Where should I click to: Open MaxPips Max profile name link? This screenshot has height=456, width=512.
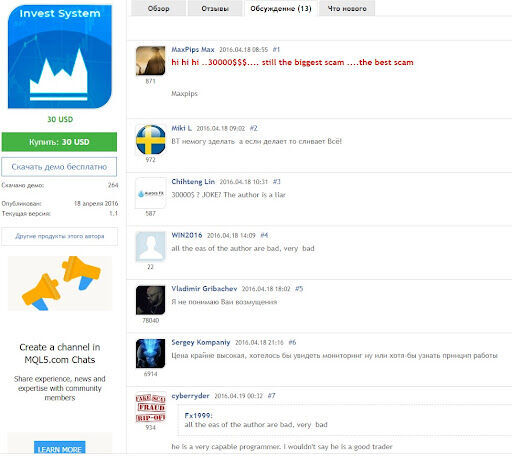pos(193,50)
